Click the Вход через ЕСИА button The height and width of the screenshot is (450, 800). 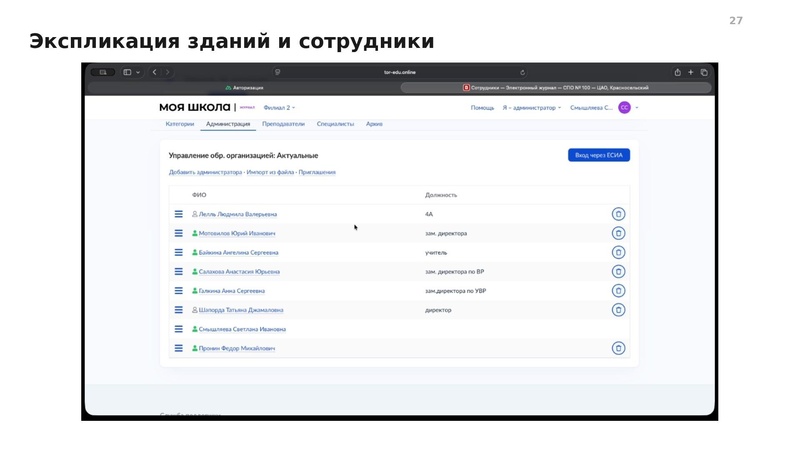599,155
